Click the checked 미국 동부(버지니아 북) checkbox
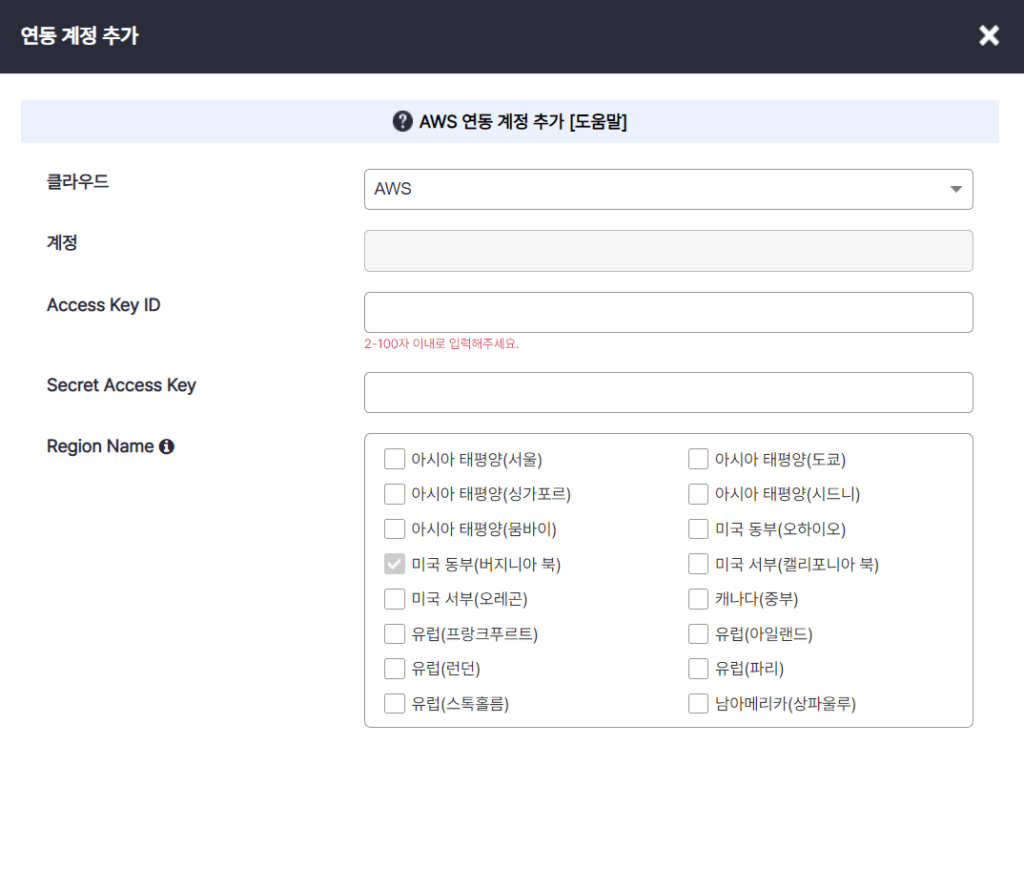Image resolution: width=1024 pixels, height=869 pixels. pyautogui.click(x=394, y=563)
